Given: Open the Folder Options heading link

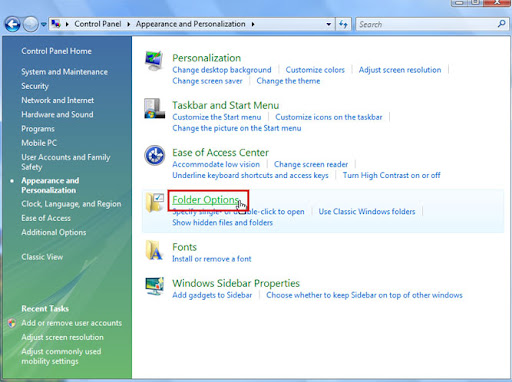Looking at the screenshot, I should [206, 200].
